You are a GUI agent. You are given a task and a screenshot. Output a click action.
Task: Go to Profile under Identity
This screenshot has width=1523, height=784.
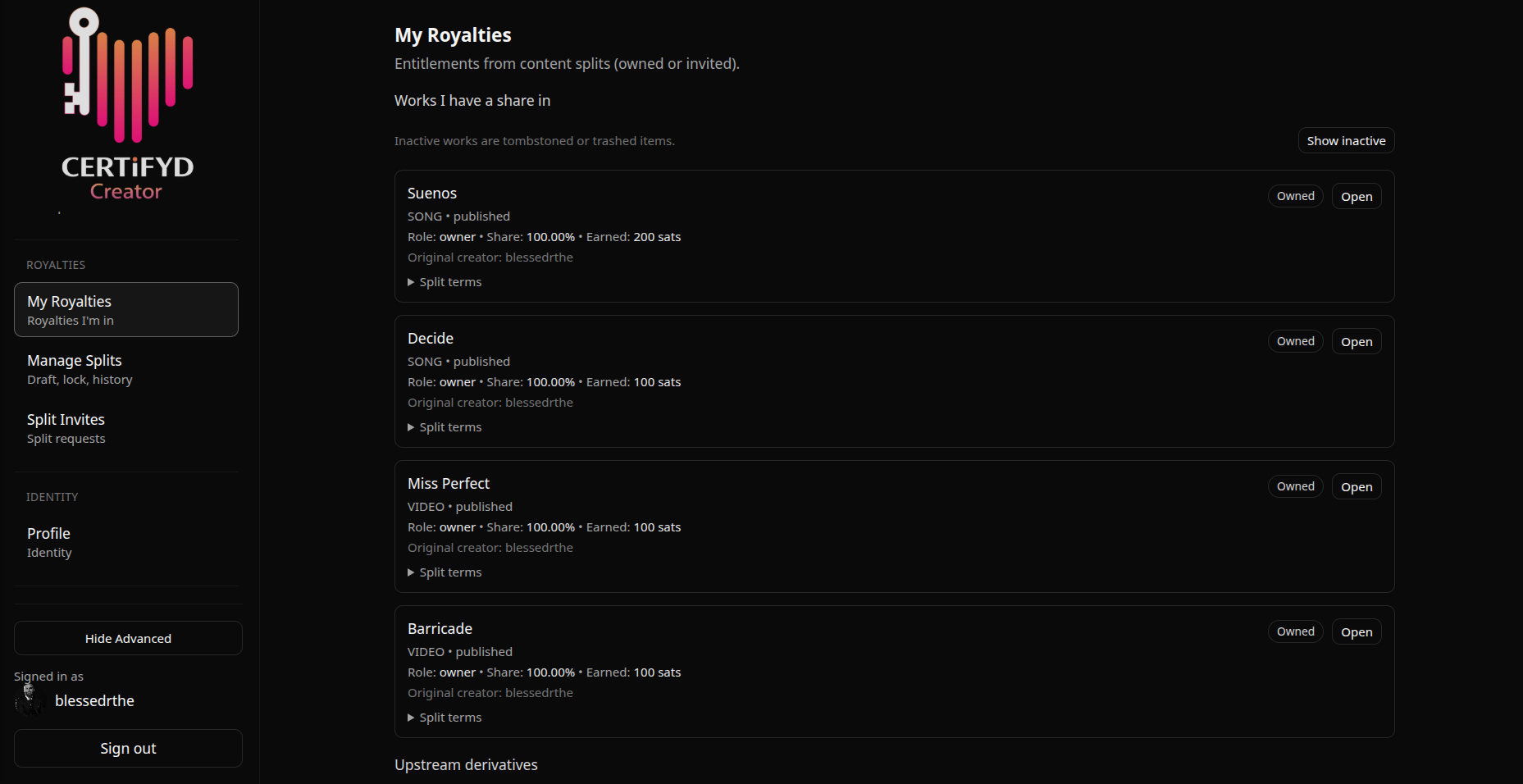pos(125,541)
